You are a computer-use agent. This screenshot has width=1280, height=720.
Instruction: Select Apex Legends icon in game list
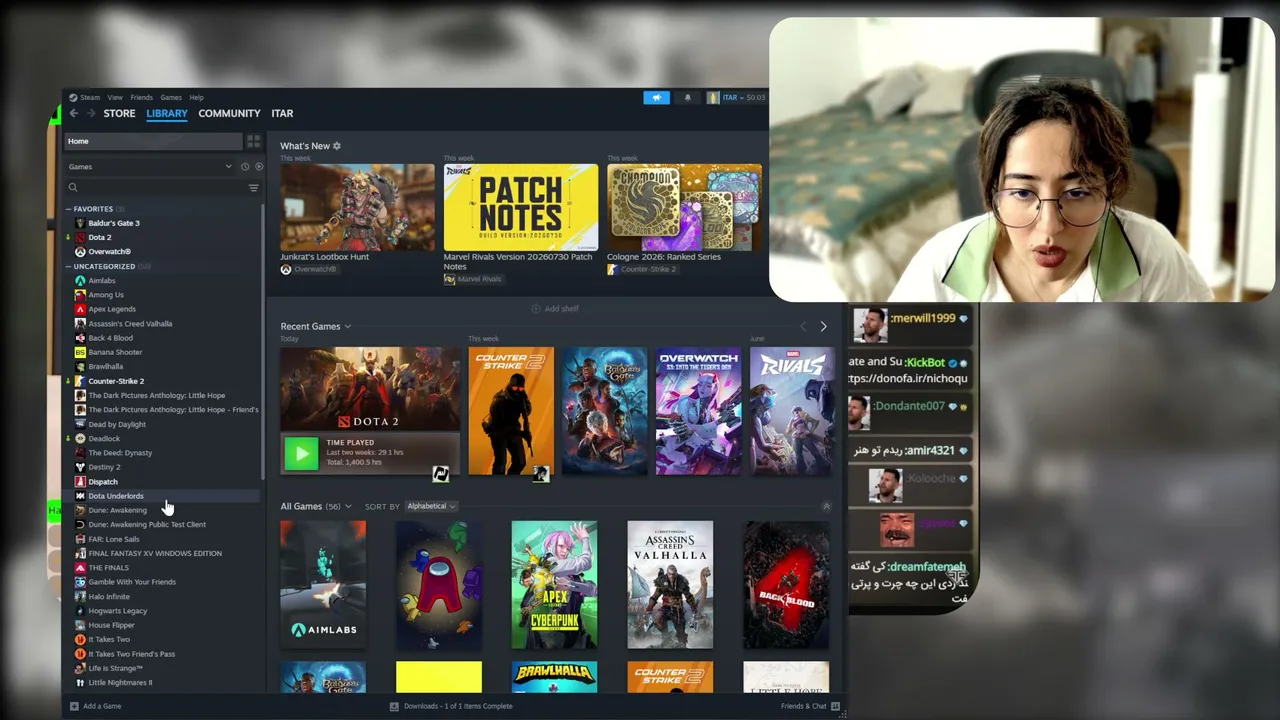pyautogui.click(x=80, y=309)
